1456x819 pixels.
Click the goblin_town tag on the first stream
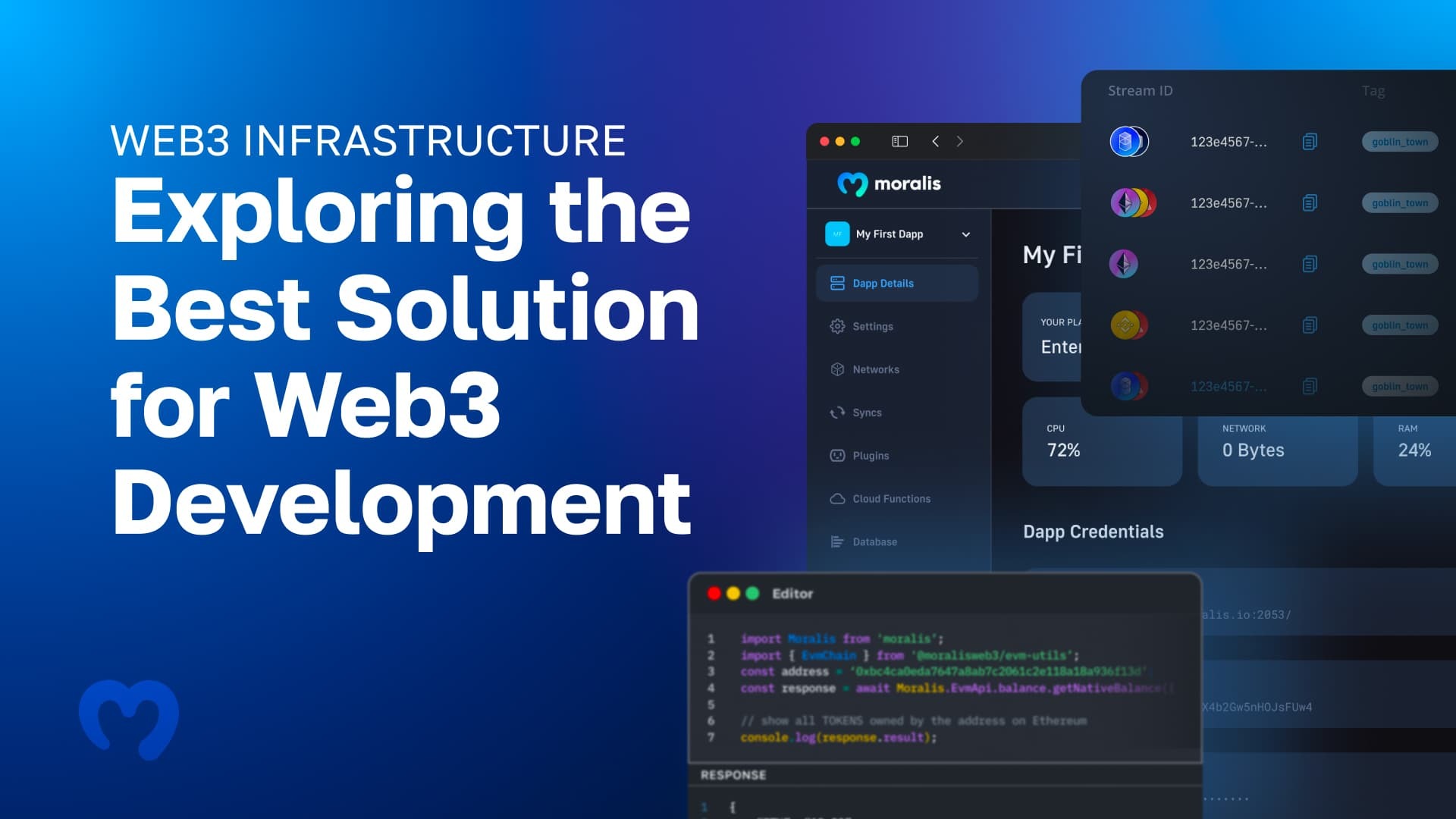coord(1399,142)
